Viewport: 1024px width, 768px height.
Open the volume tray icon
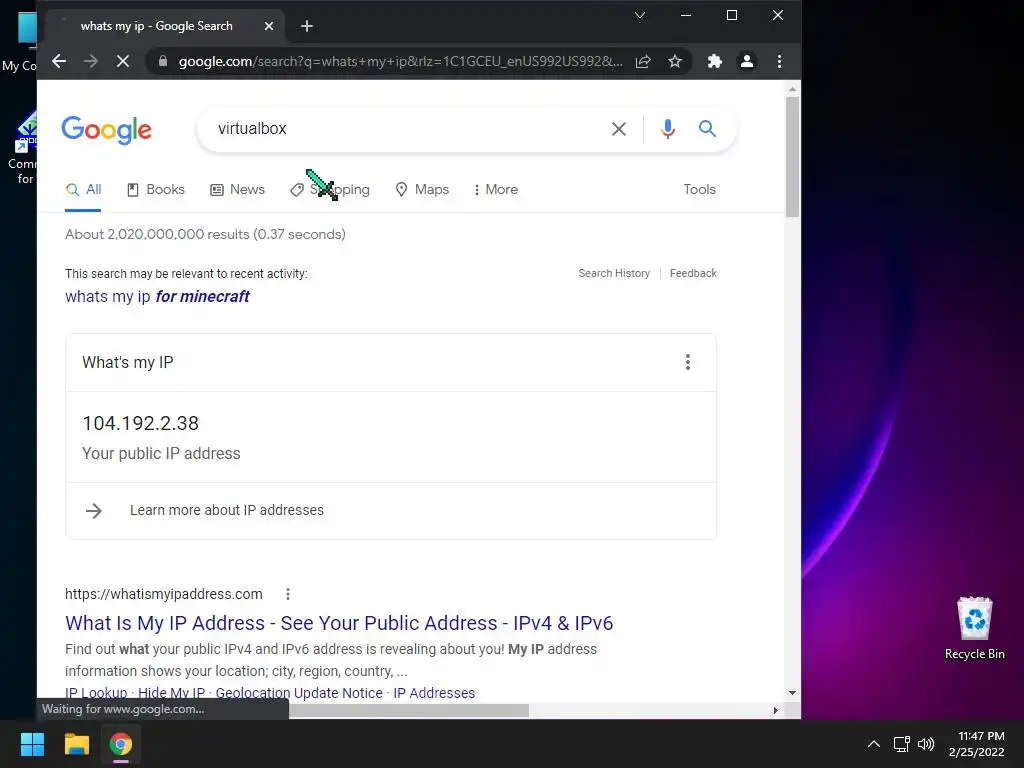tap(926, 744)
